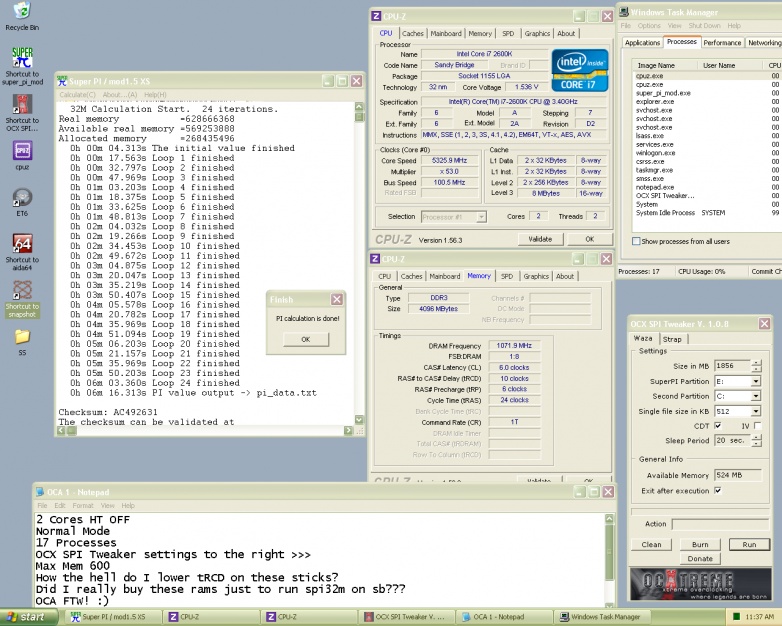Open the cpuz desktop icon

pyautogui.click(x=22, y=152)
